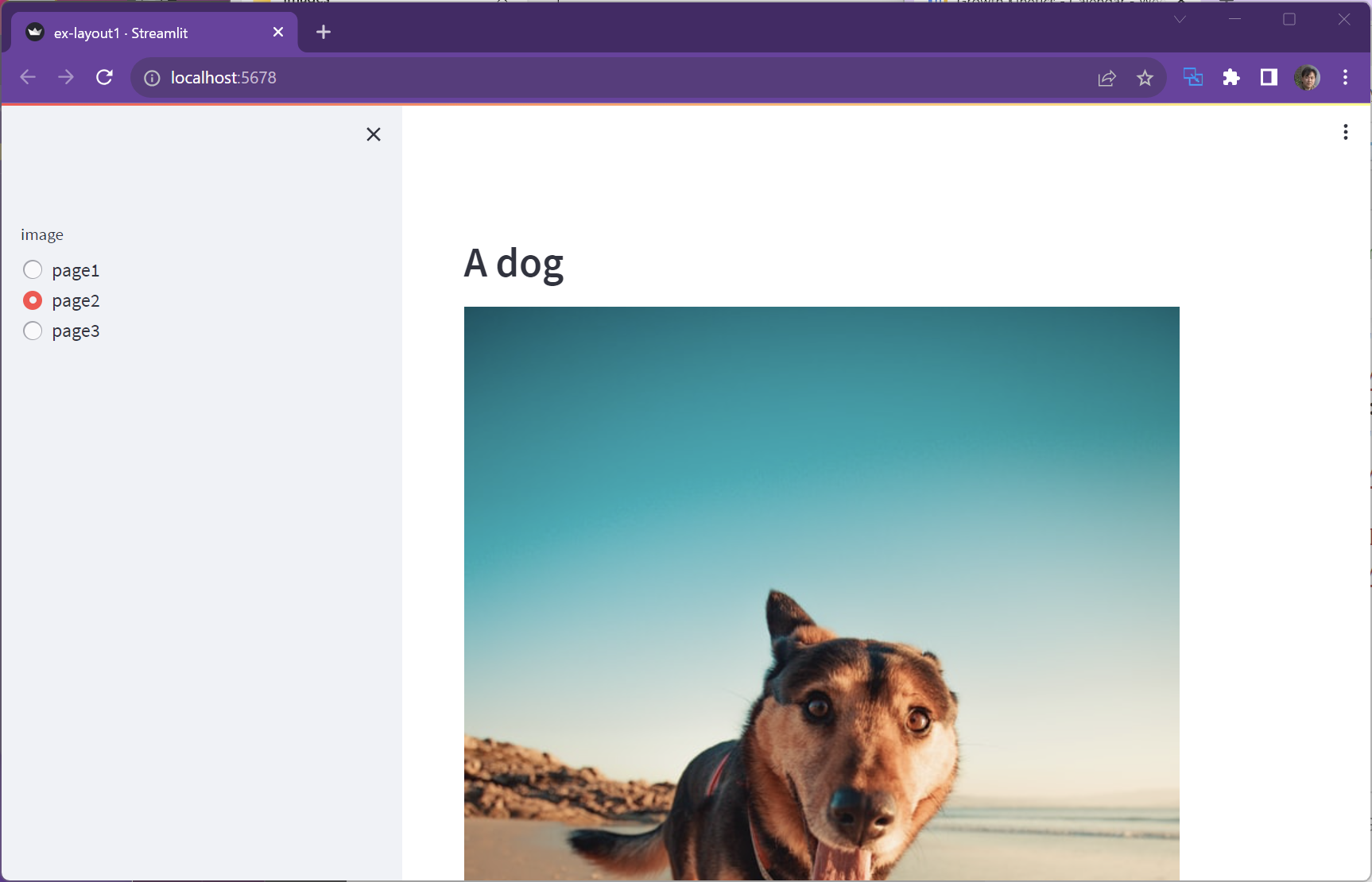The width and height of the screenshot is (1372, 882).
Task: Open the share page icon
Action: point(1107,78)
